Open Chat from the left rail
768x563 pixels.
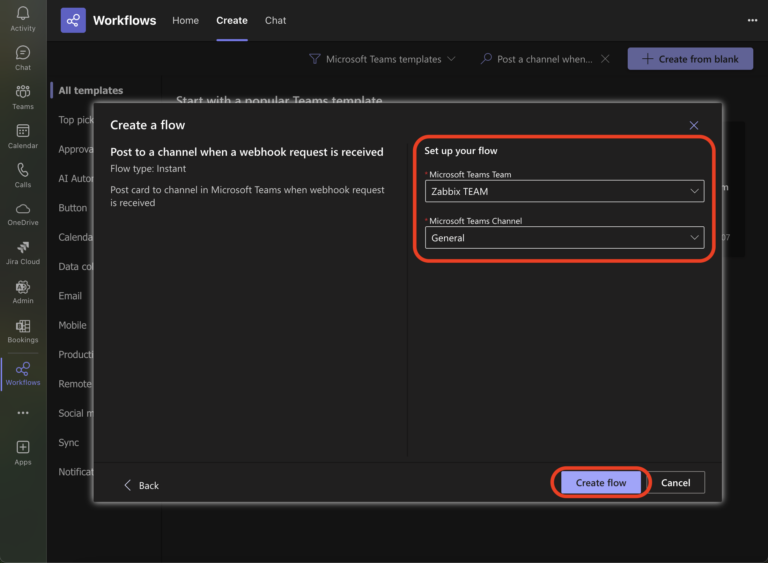pos(22,57)
